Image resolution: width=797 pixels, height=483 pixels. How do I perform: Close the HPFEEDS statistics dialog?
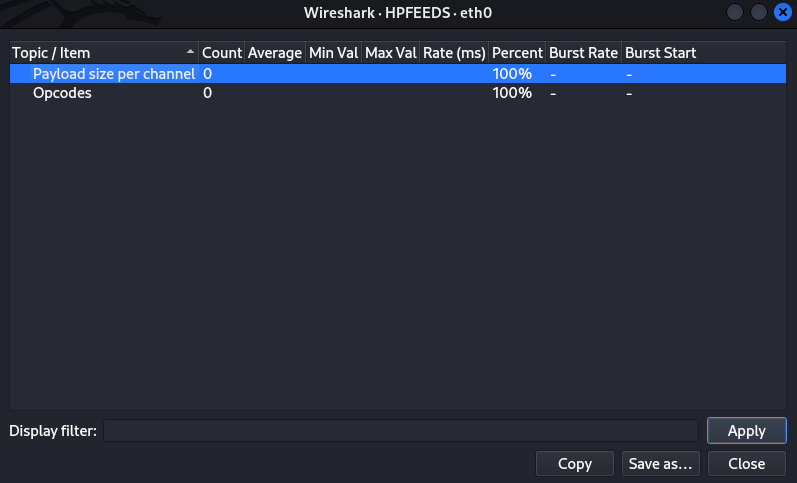click(746, 464)
